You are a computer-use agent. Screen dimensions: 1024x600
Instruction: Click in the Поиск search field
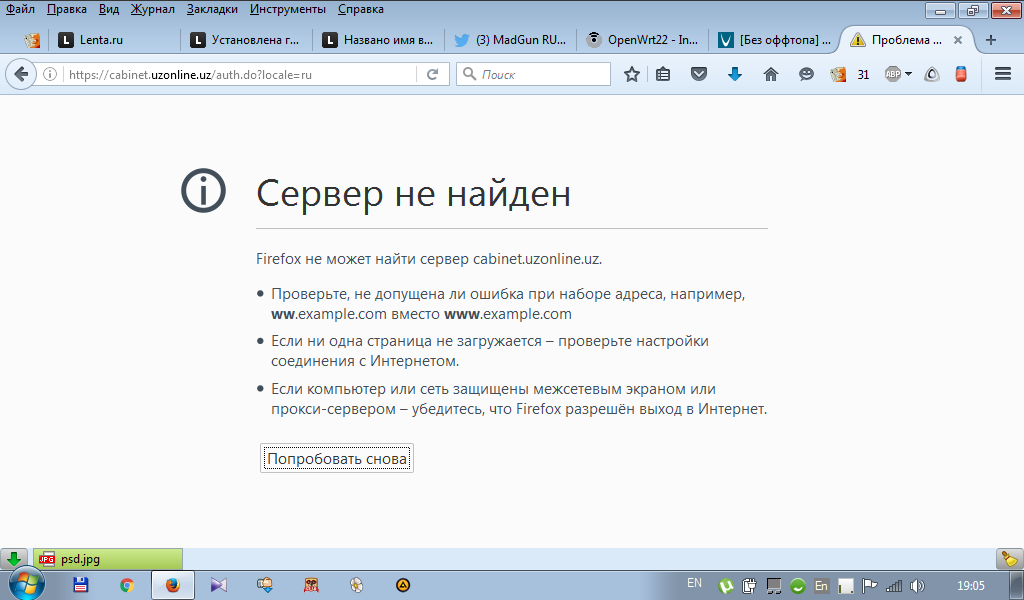[x=540, y=74]
